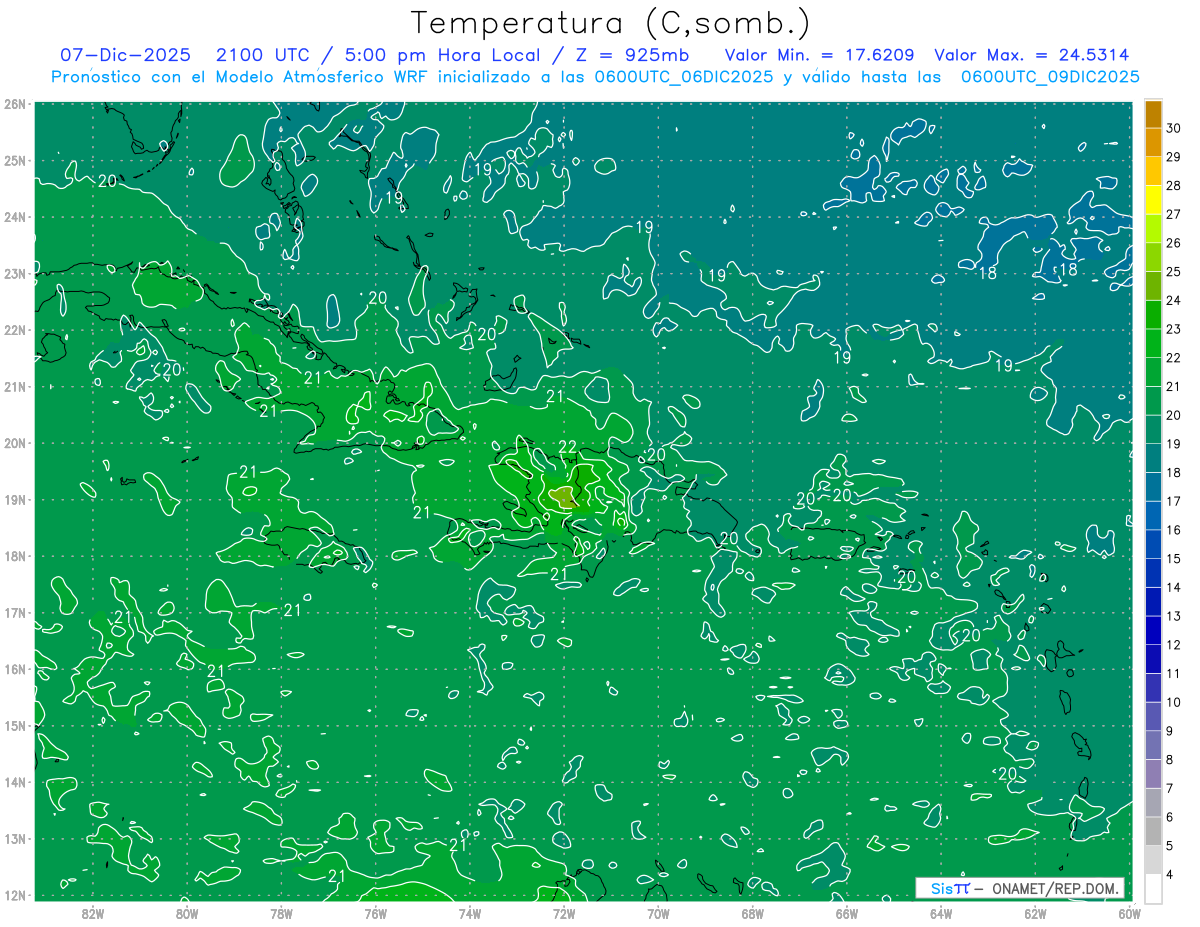Click legend scale value '10'
Image resolution: width=1200 pixels, height=927 pixels.
1173,702
